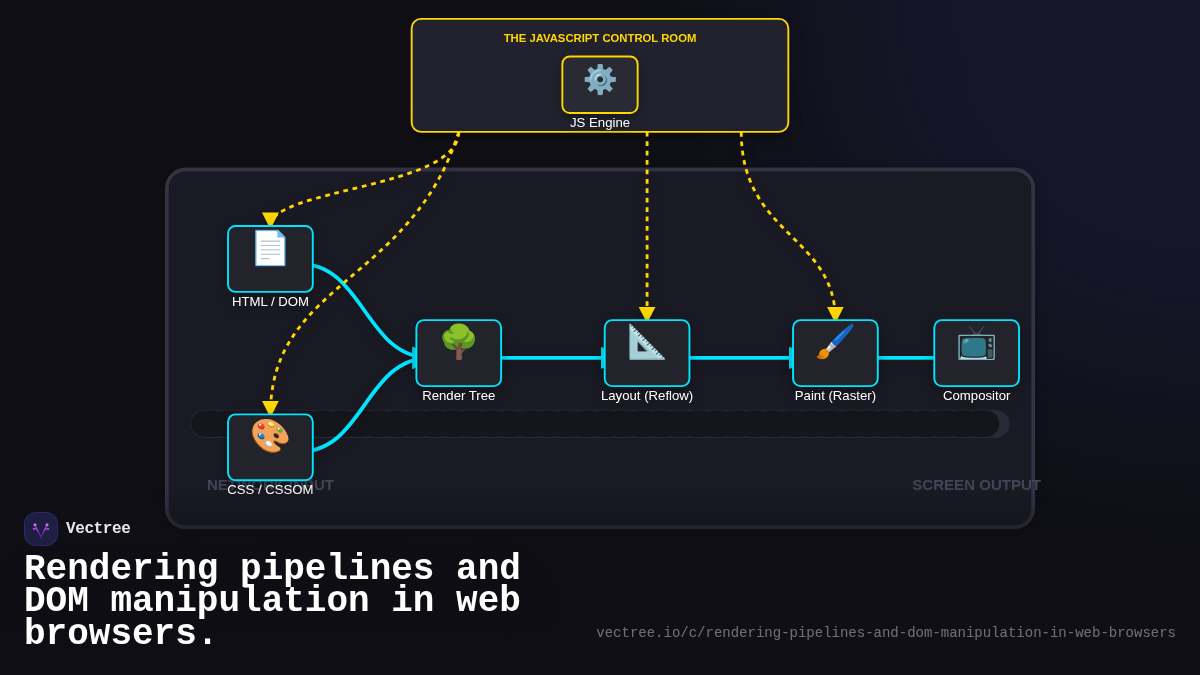The image size is (1200, 675).
Task: Click the Vectree brand name text
Action: pyautogui.click(x=99, y=528)
